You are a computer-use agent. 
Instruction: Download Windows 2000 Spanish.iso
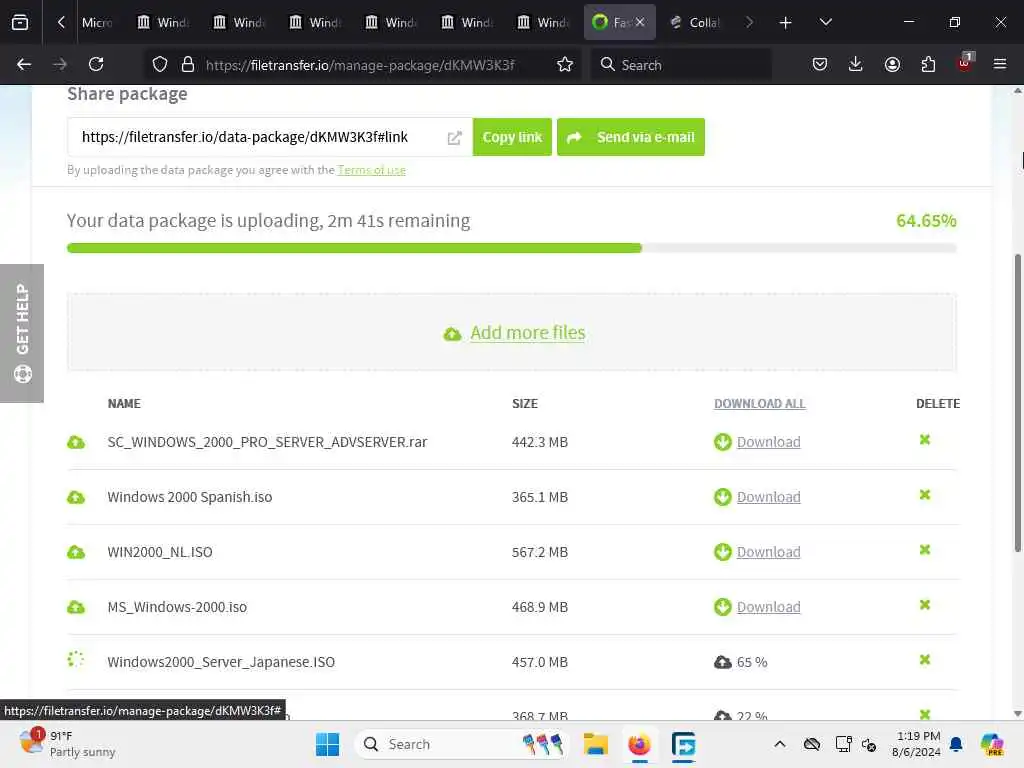click(768, 497)
